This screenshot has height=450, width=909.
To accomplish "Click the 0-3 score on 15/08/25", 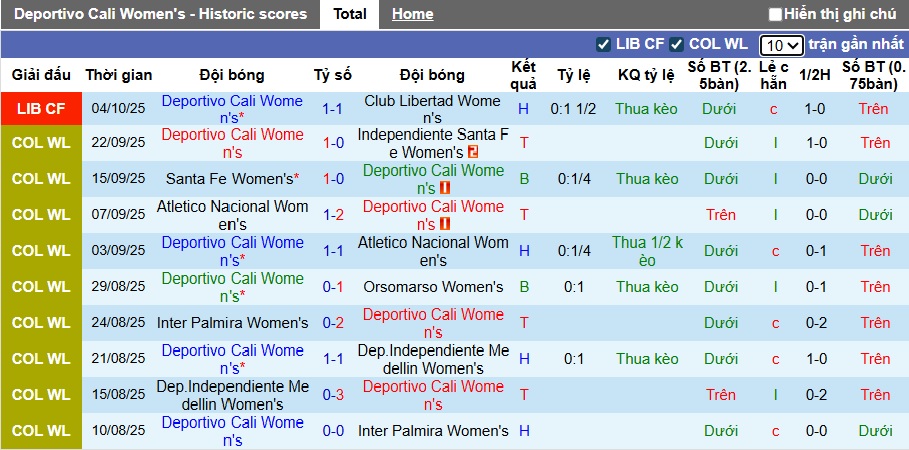I will click(333, 395).
